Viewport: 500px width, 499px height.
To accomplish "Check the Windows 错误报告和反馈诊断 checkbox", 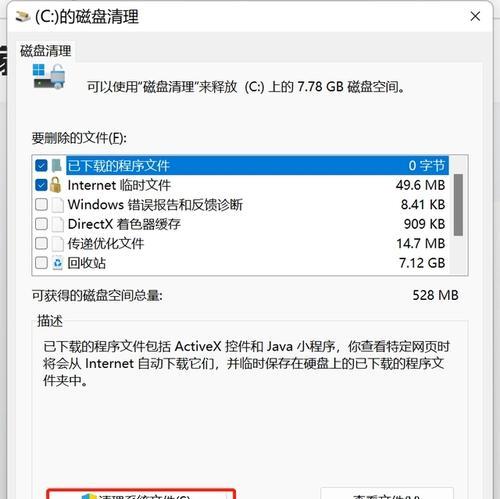I will click(x=41, y=205).
